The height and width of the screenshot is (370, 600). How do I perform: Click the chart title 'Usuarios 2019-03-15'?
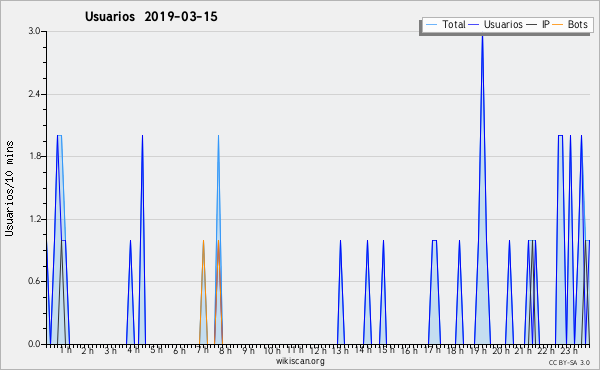[151, 17]
